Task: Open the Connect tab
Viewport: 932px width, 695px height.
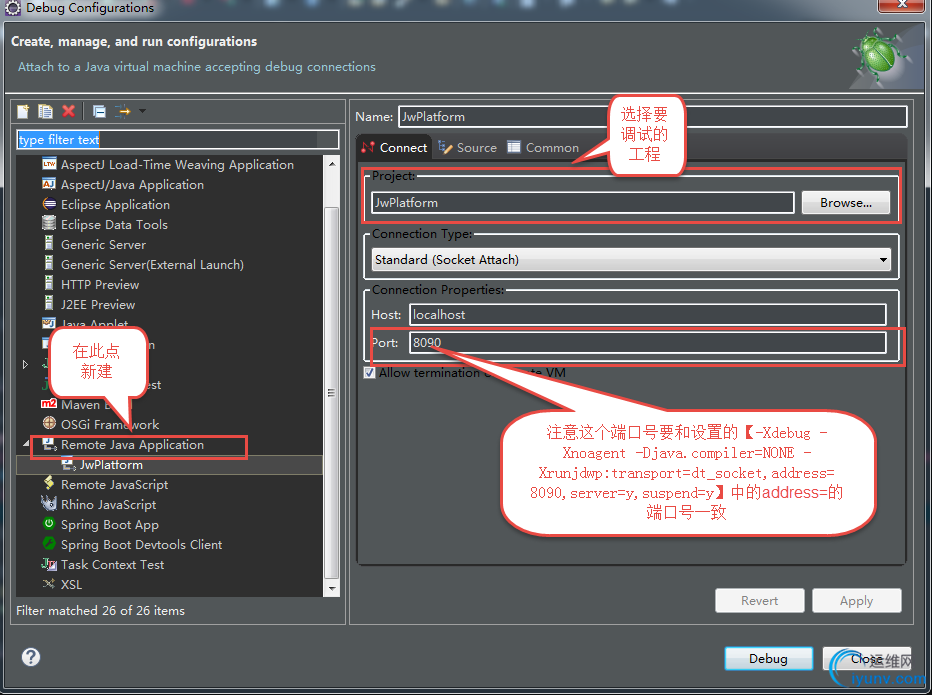Action: tap(394, 147)
